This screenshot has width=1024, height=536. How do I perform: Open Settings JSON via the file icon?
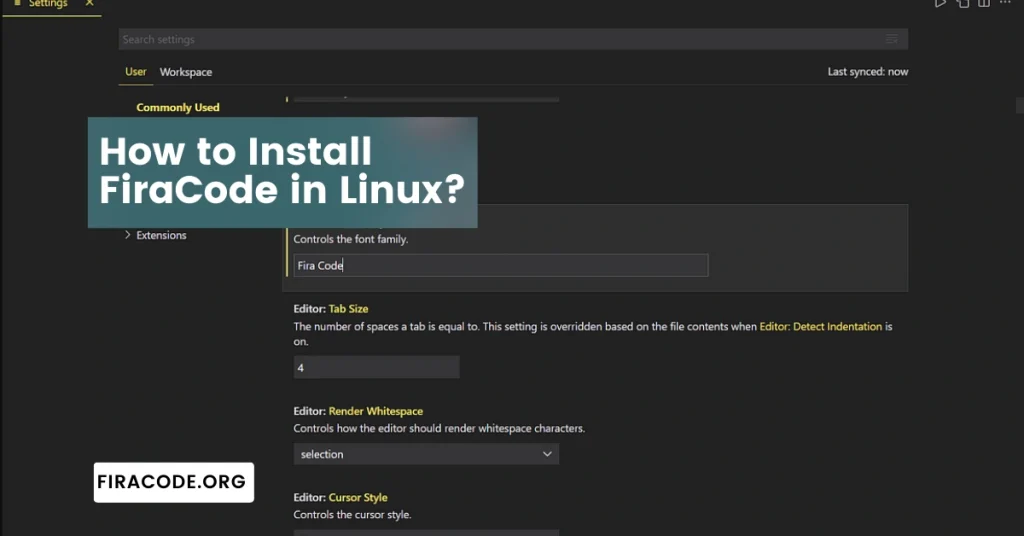(963, 3)
